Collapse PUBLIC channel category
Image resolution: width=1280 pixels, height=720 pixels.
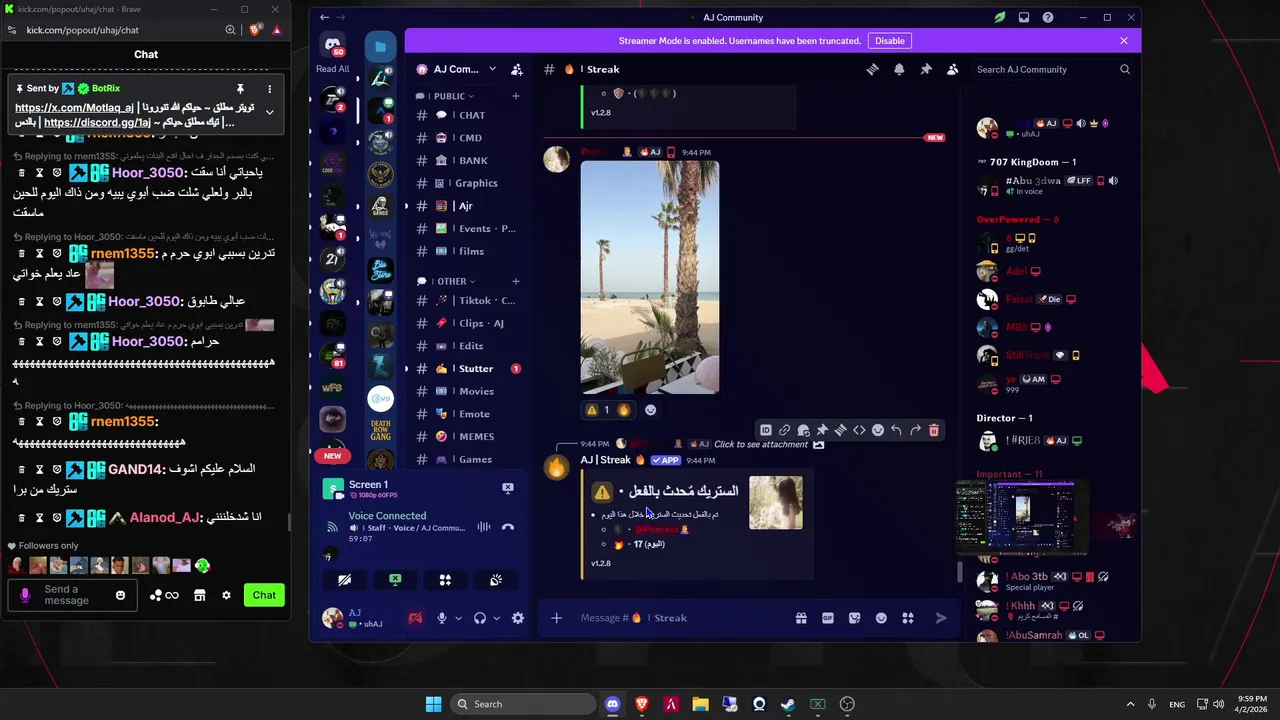coord(448,96)
